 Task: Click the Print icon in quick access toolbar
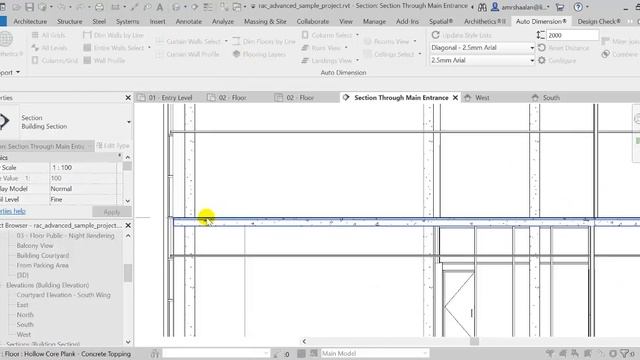click(x=99, y=7)
